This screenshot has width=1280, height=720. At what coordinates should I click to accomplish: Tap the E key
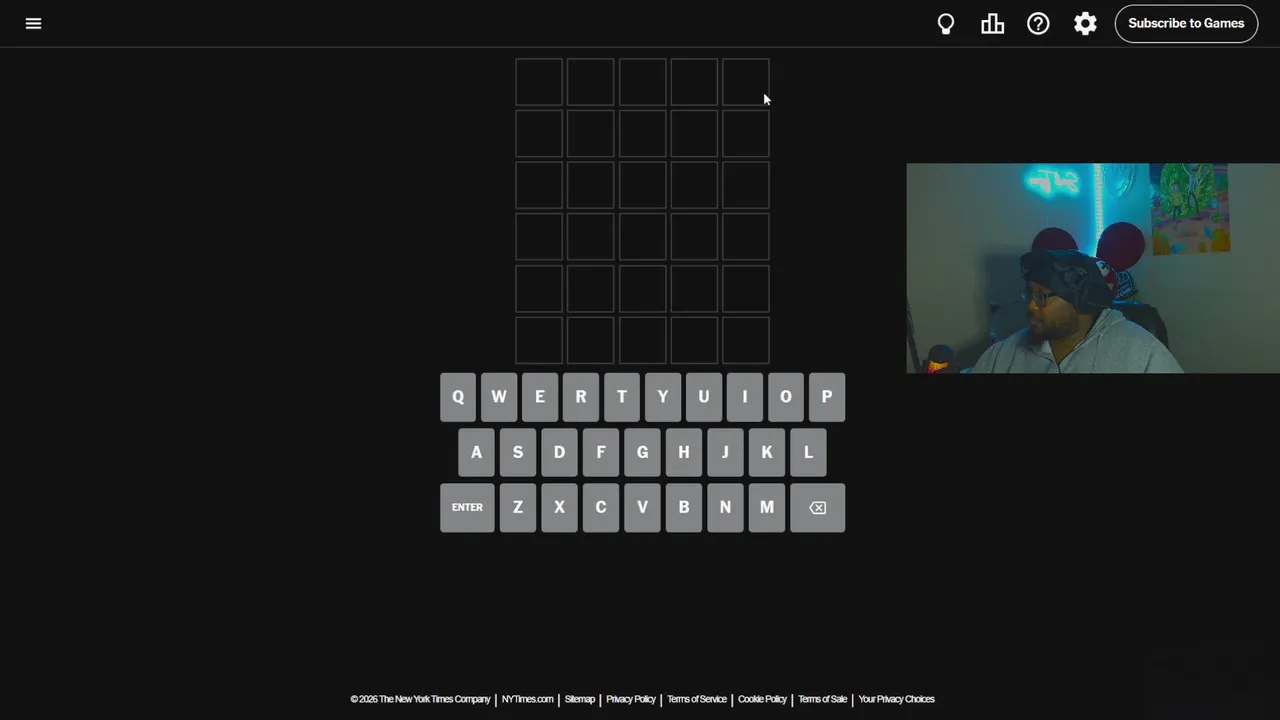(540, 397)
